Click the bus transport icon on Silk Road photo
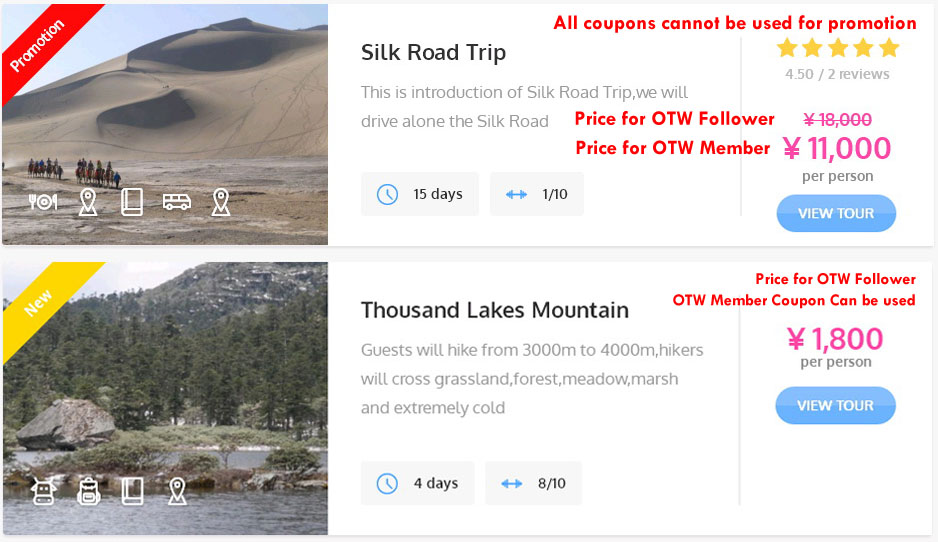The image size is (938, 542). pyautogui.click(x=177, y=202)
